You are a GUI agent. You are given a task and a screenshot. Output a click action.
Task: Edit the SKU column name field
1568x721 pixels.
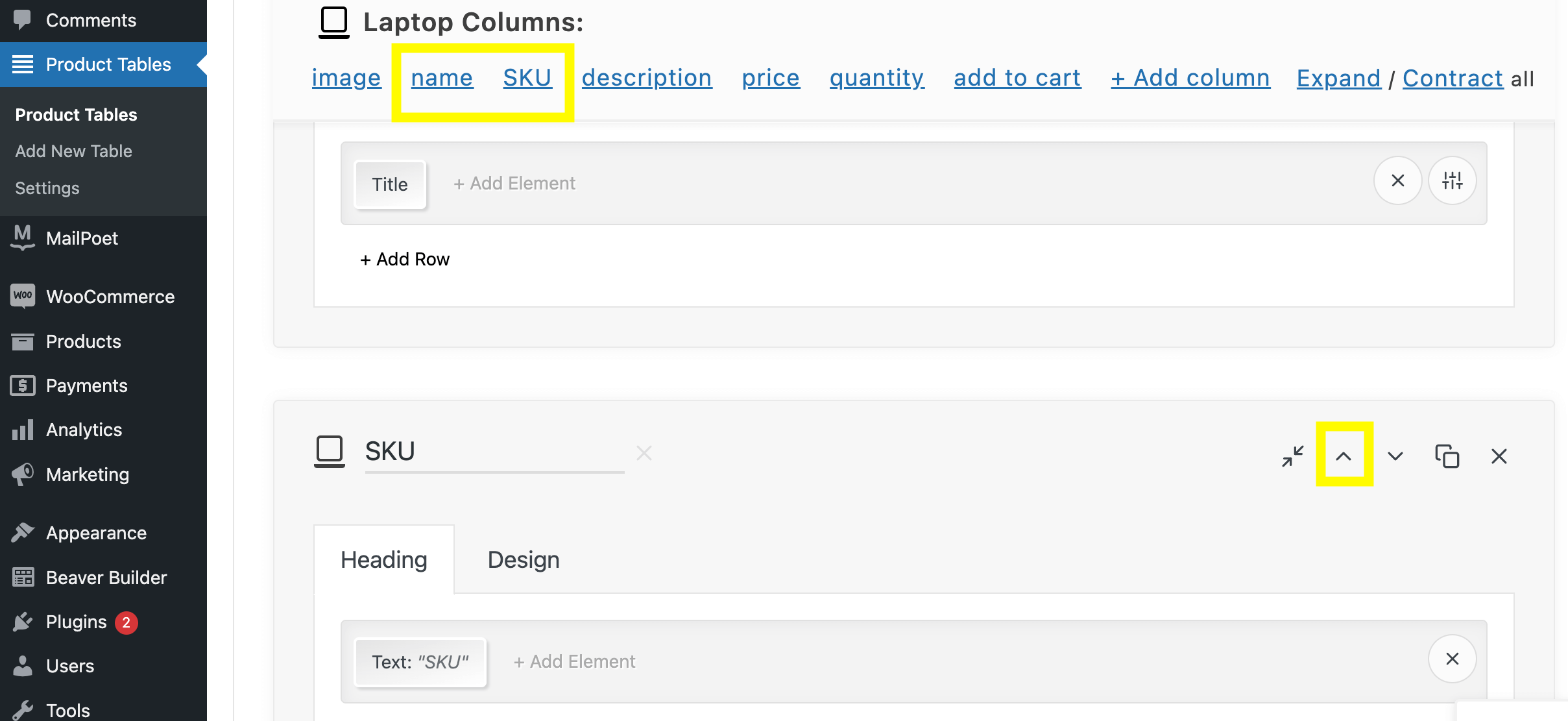494,452
